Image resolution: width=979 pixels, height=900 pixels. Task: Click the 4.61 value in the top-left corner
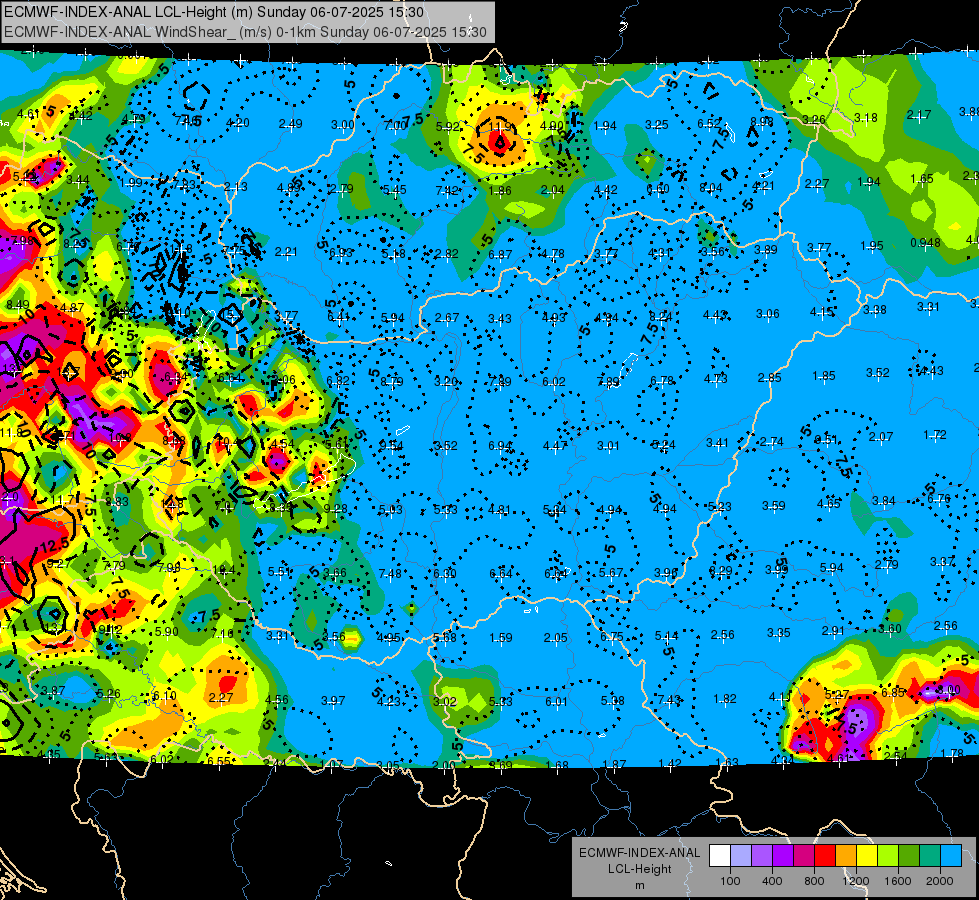coord(28,114)
